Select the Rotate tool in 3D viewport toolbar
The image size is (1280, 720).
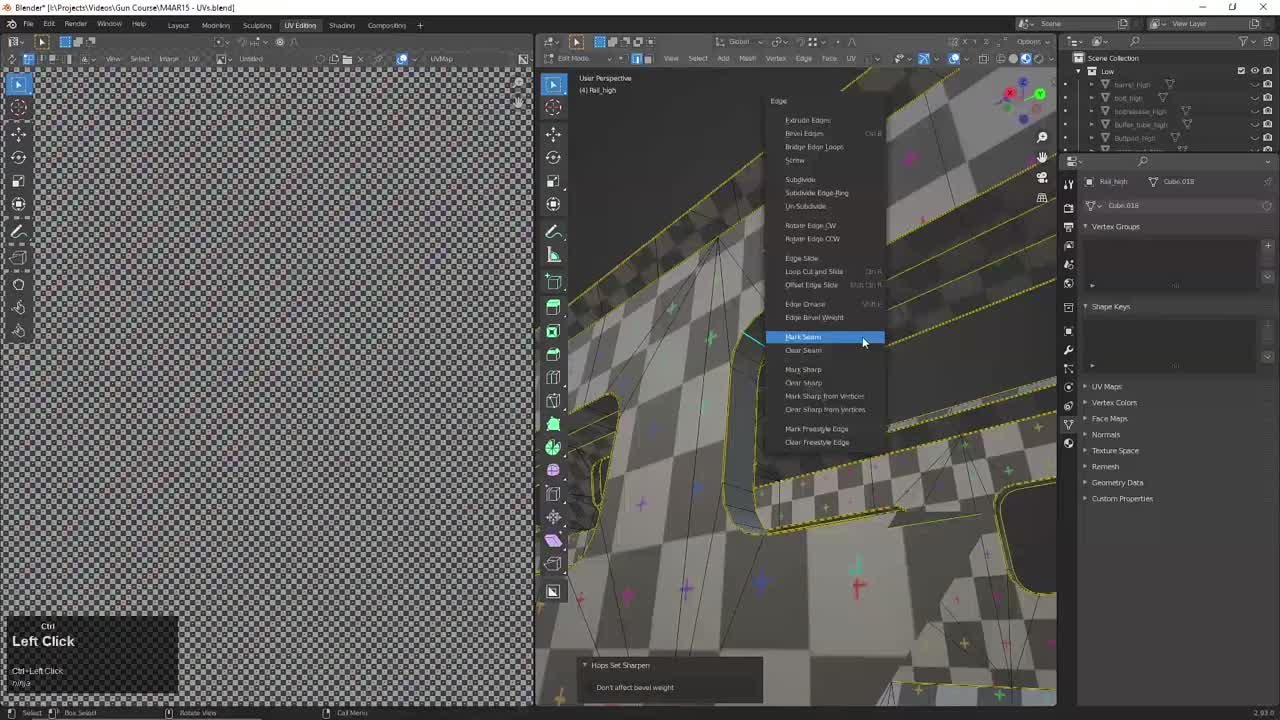(553, 157)
